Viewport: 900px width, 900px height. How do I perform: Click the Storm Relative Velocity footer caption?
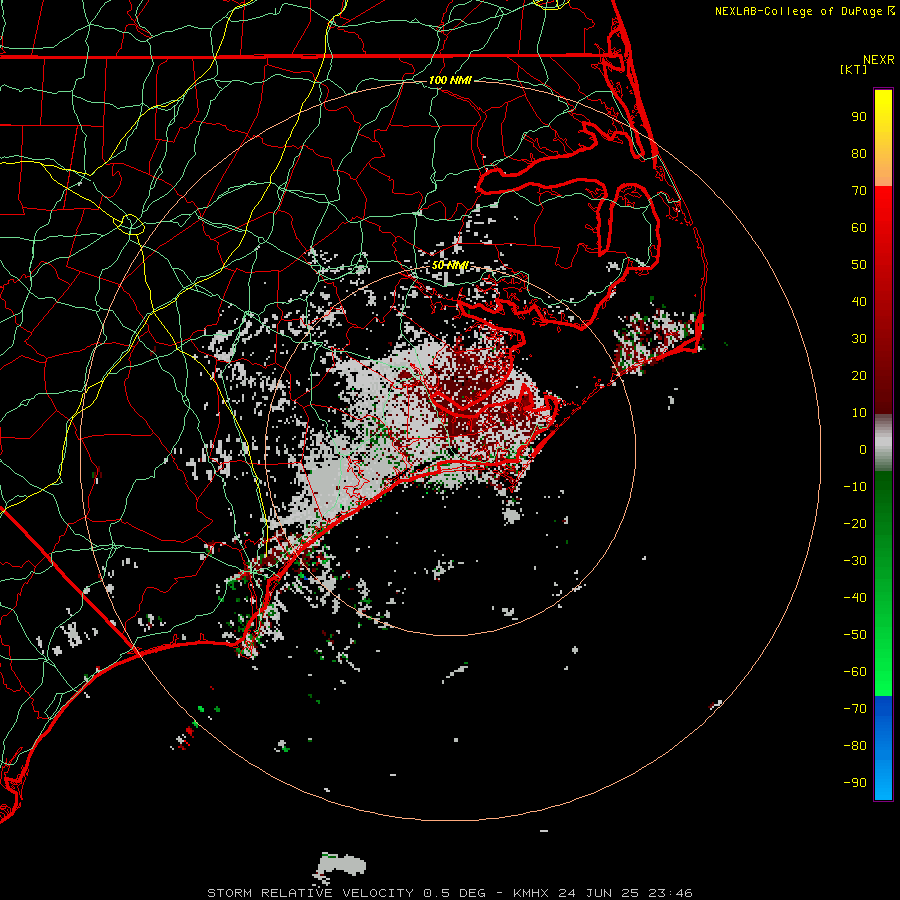coord(450,893)
